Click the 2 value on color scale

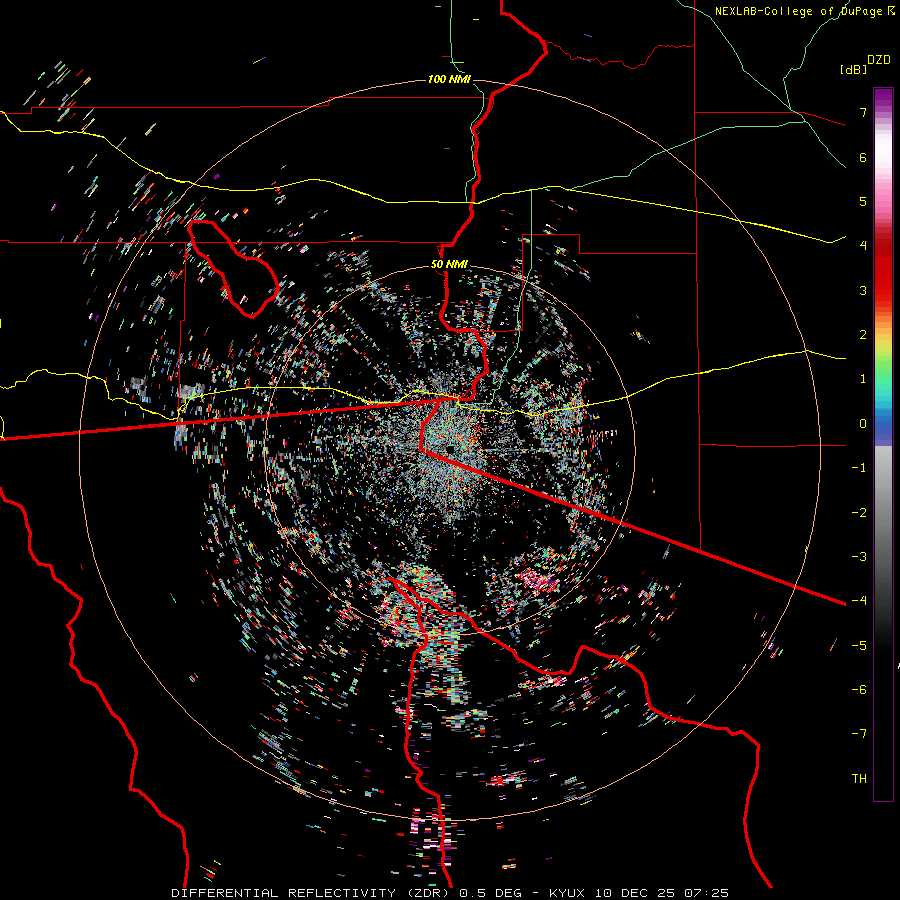[x=863, y=335]
